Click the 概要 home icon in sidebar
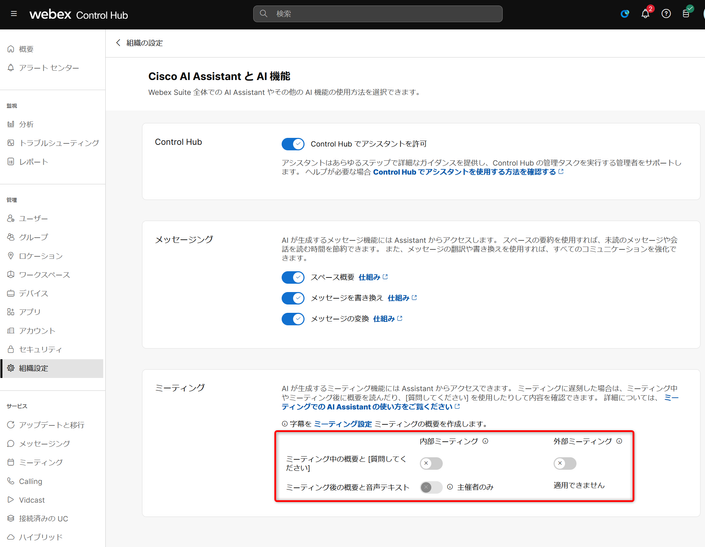 click(11, 49)
